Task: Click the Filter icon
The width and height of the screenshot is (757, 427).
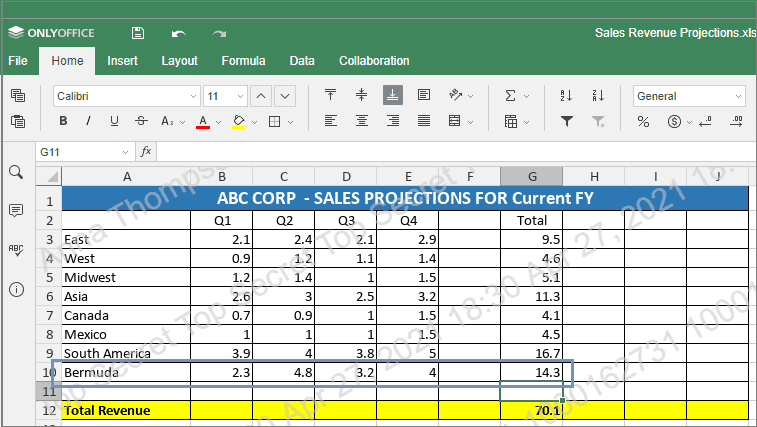Action: 567,121
